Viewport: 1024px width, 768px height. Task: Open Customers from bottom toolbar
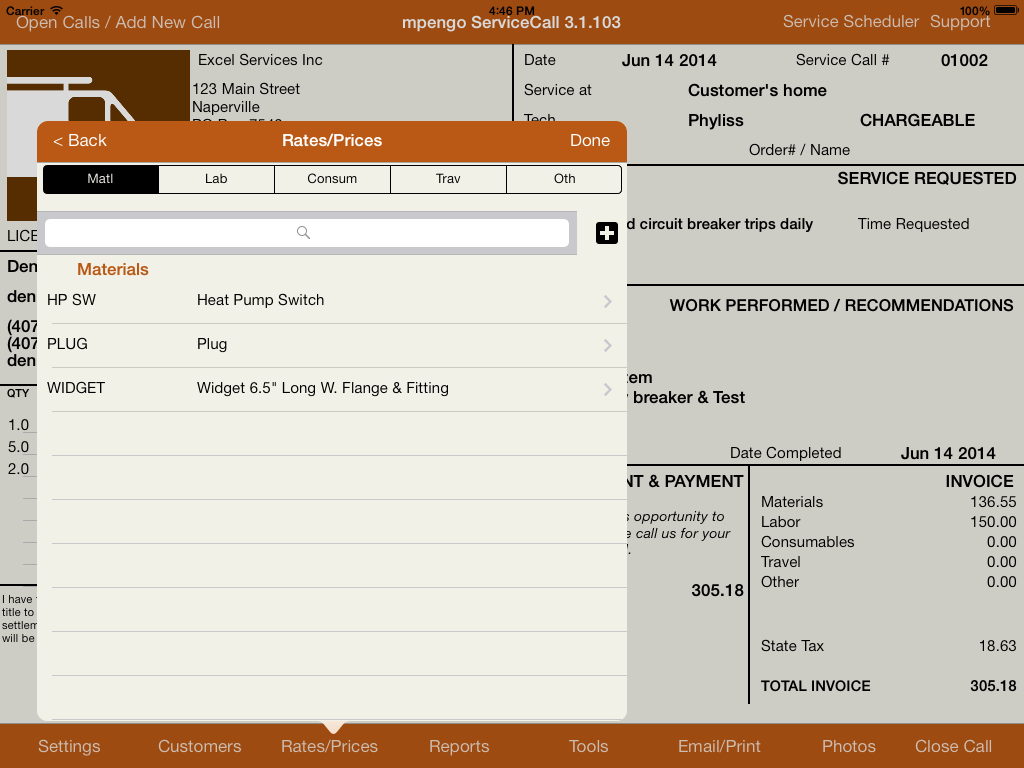(199, 746)
